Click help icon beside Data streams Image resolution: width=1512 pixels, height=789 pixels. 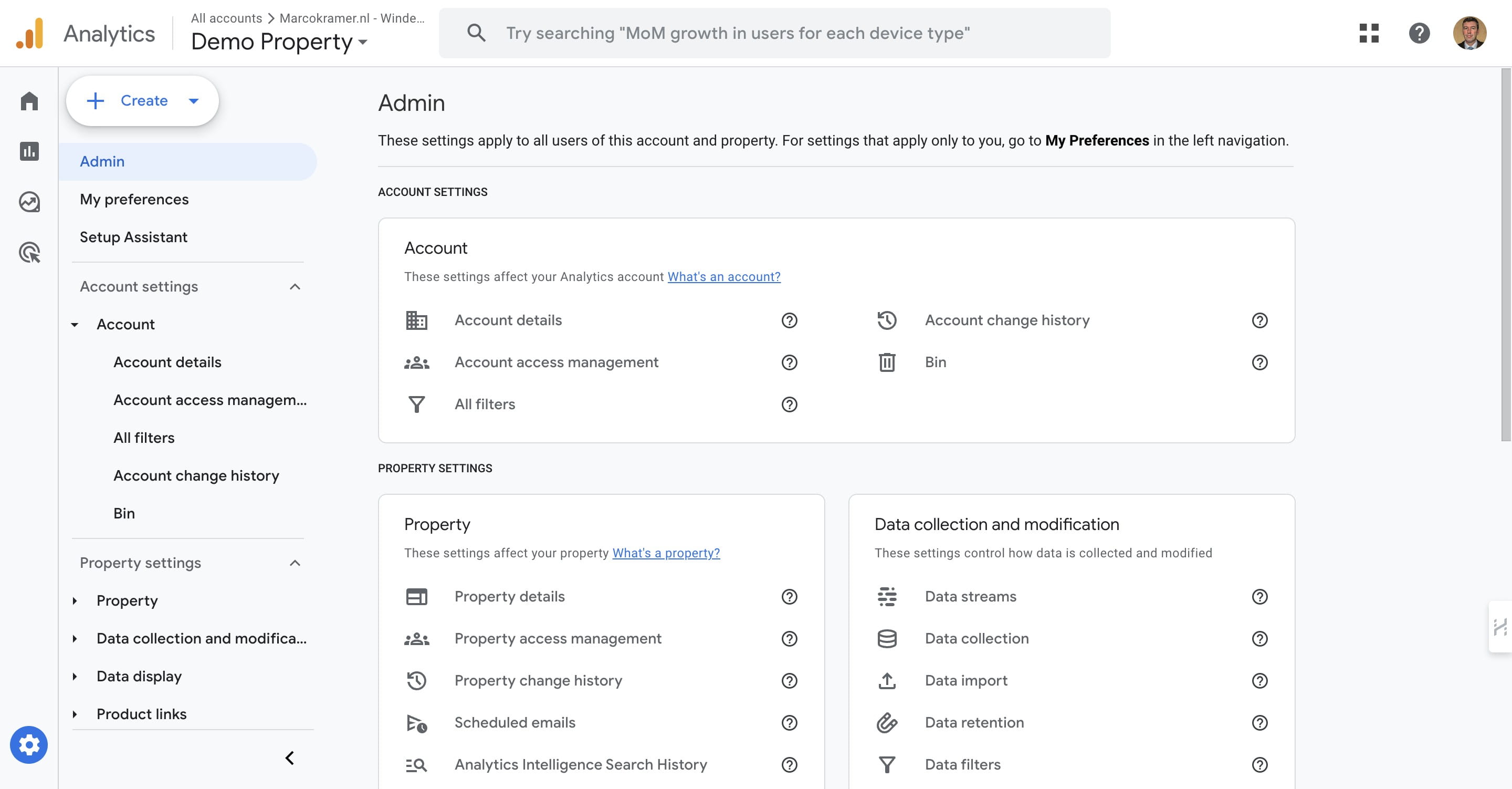coord(1259,596)
